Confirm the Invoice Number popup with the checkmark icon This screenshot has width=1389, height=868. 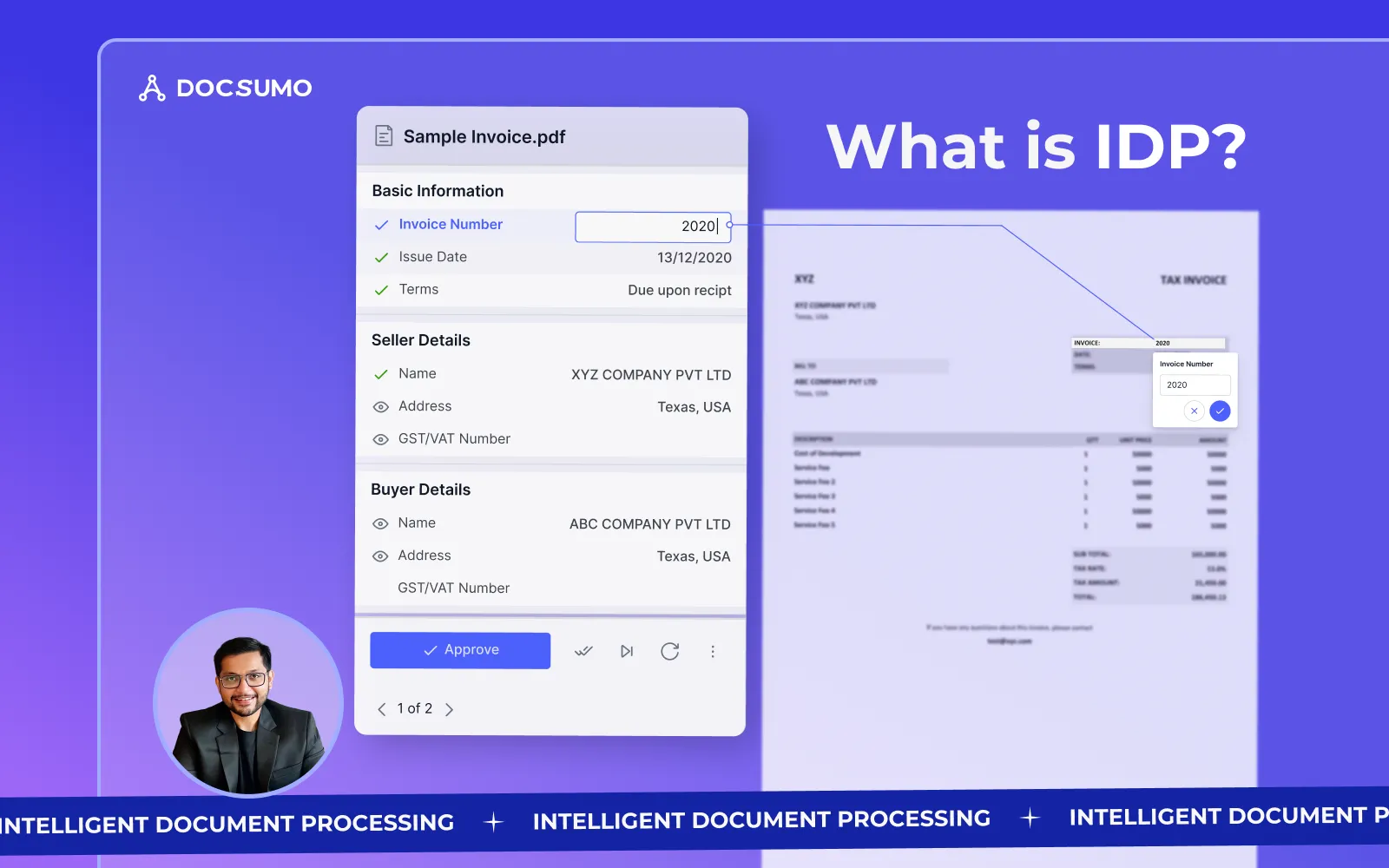pos(1221,411)
